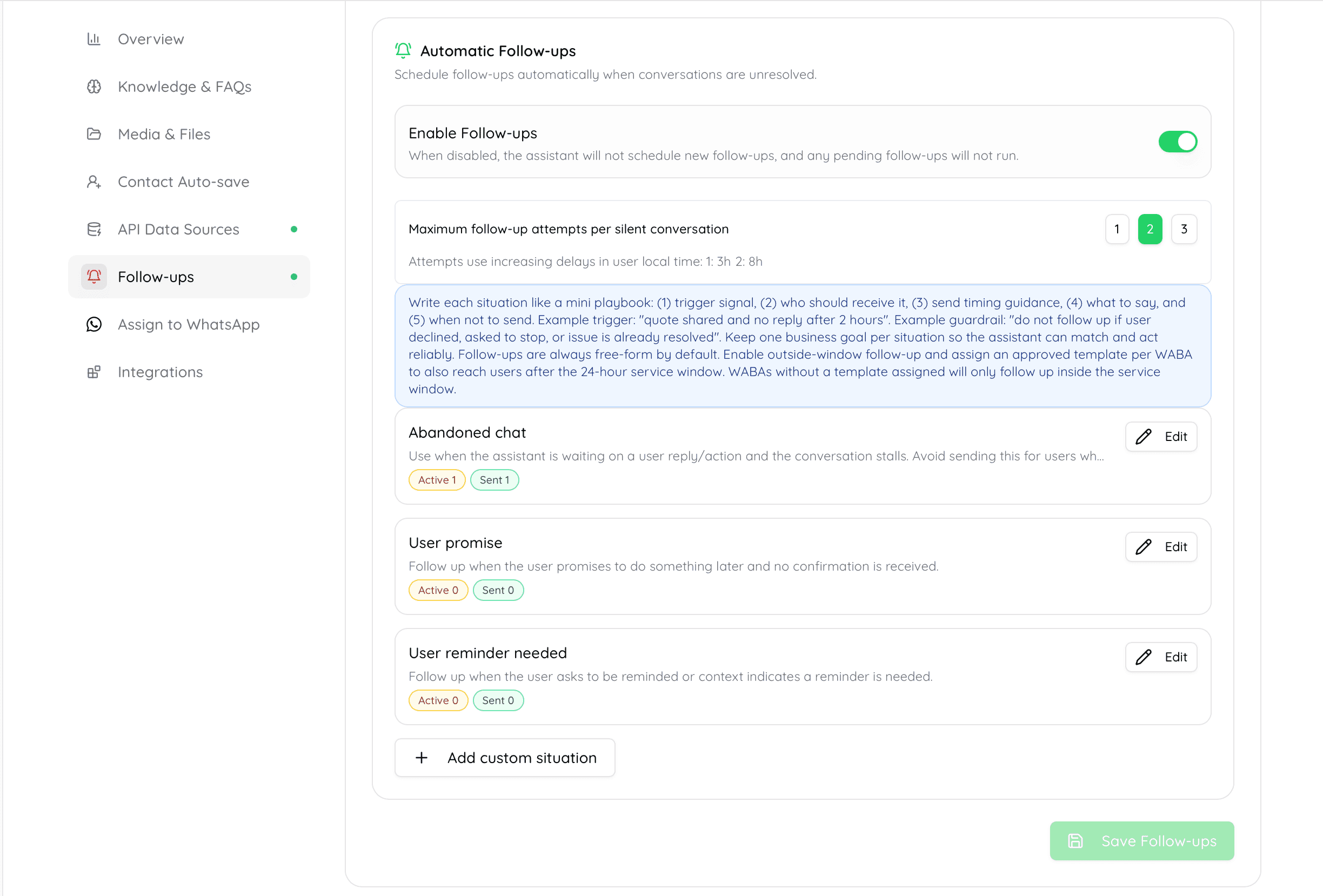
Task: Add custom situation
Action: click(505, 758)
